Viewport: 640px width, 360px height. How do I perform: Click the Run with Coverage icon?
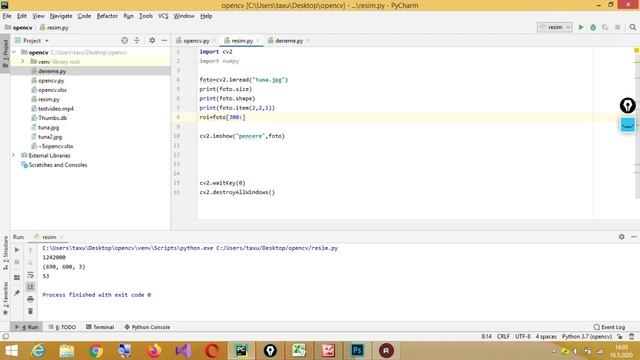coord(605,27)
